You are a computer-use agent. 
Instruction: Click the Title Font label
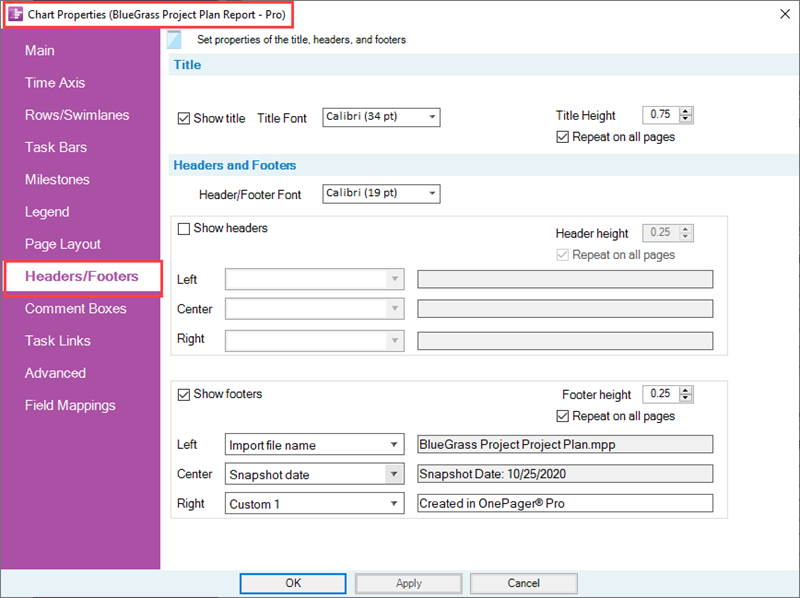pyautogui.click(x=282, y=118)
